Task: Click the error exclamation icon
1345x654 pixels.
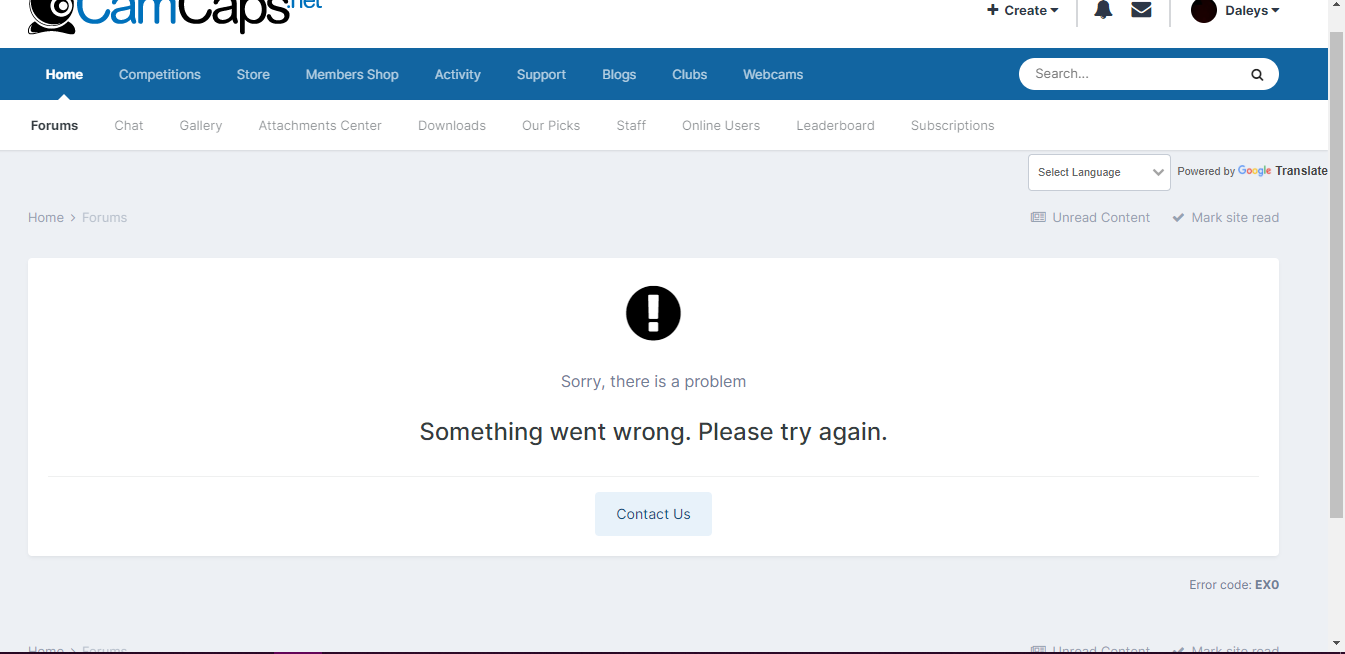Action: 653,313
